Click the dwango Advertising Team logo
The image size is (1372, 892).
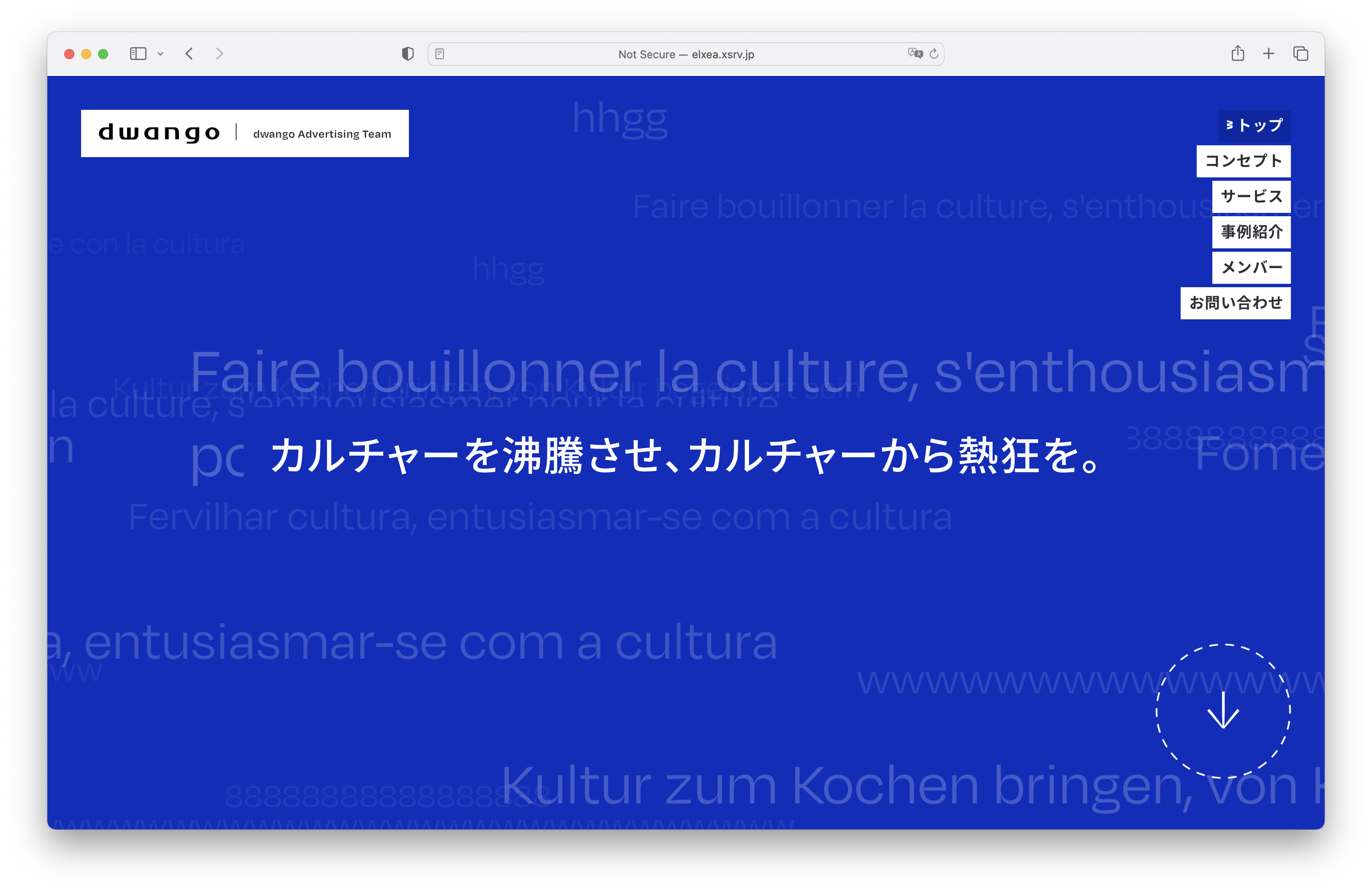pos(245,134)
